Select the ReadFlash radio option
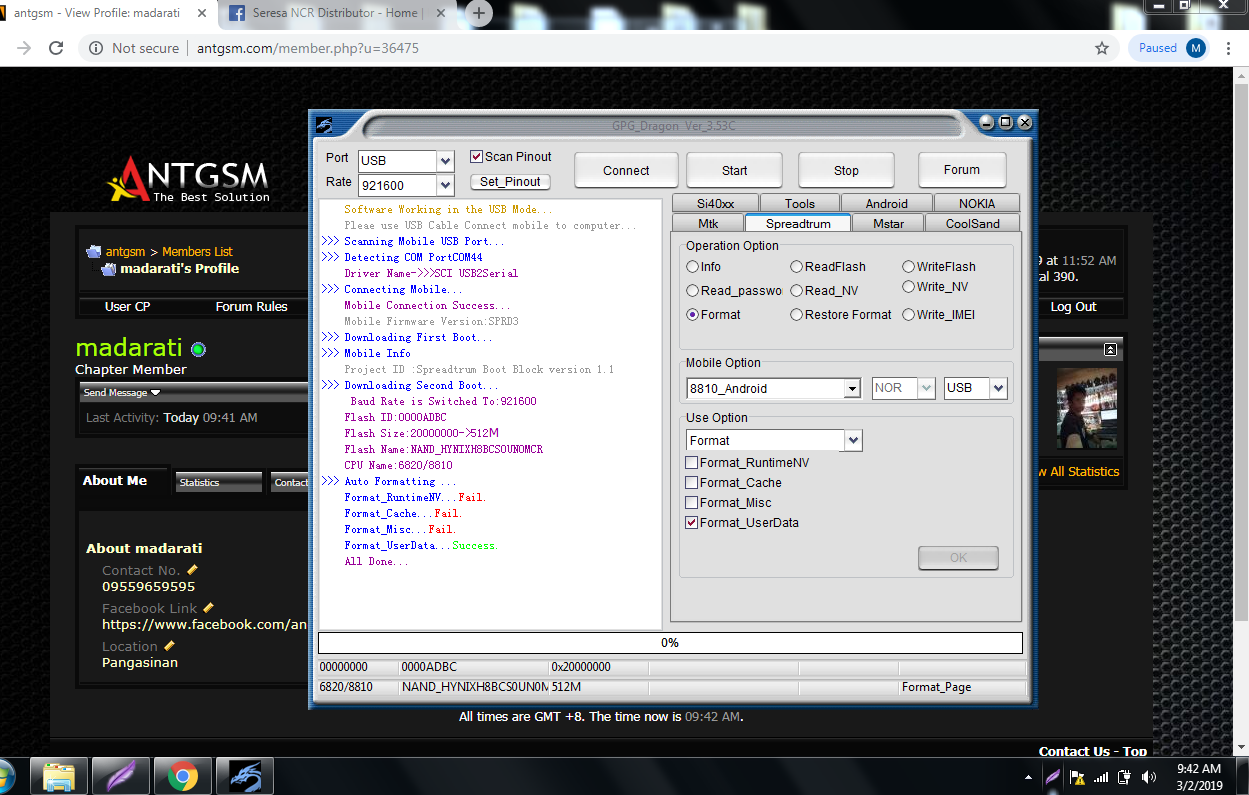1249x795 pixels. pyautogui.click(x=796, y=267)
